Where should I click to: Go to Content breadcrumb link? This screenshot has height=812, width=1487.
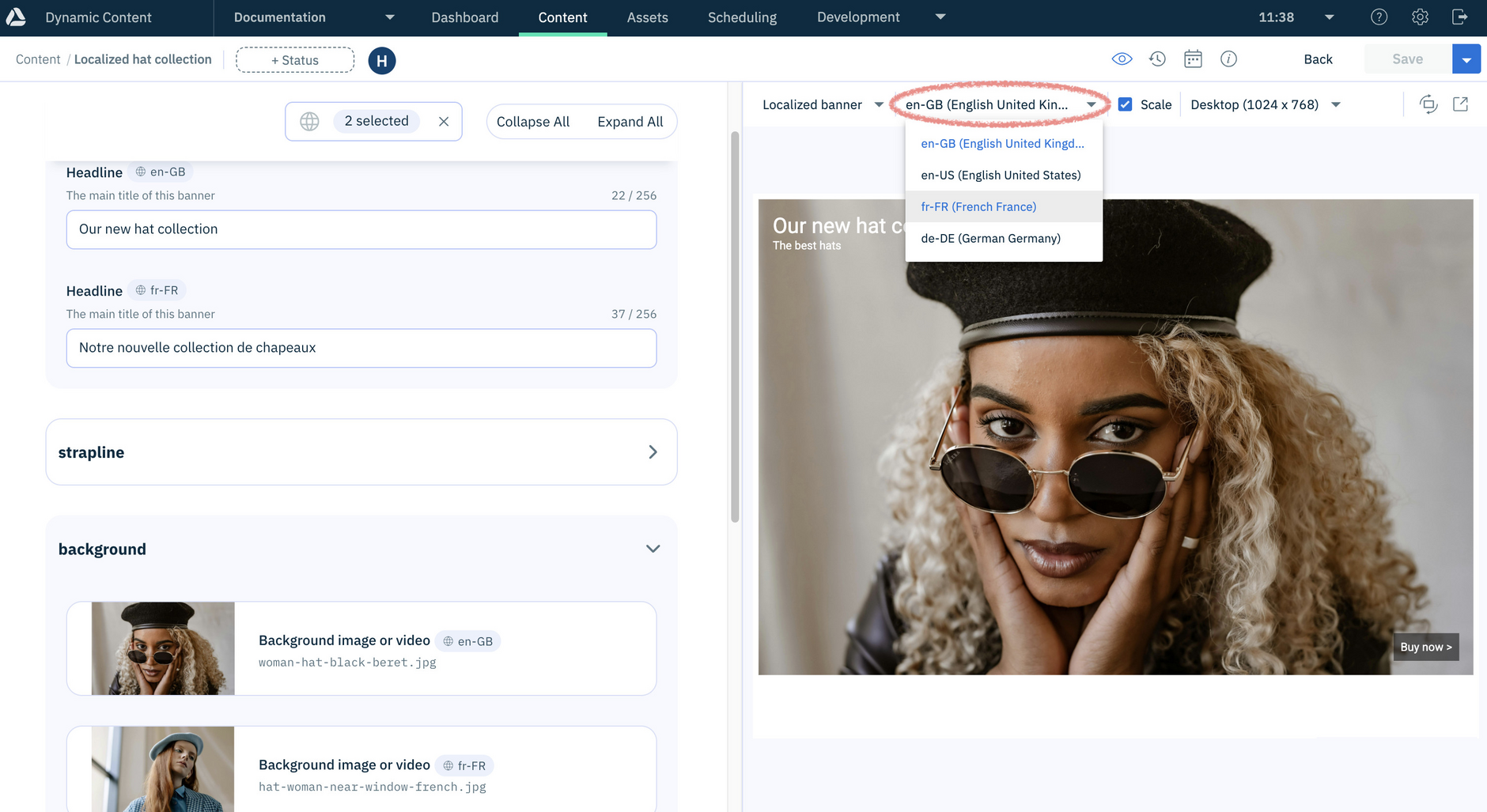38,59
